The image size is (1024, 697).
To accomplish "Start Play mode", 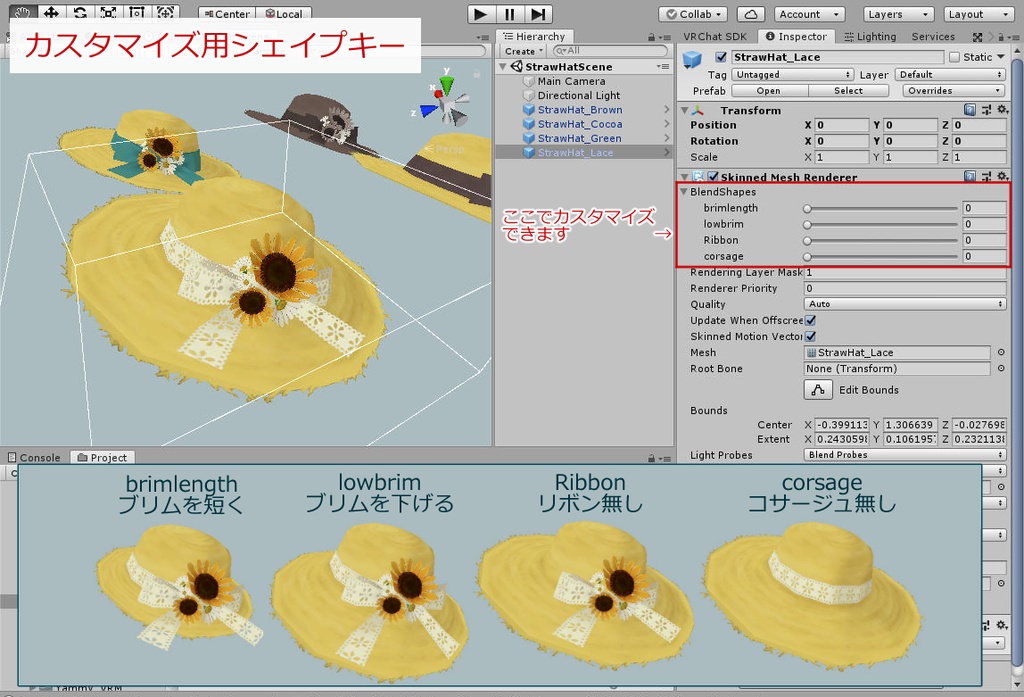I will 481,14.
